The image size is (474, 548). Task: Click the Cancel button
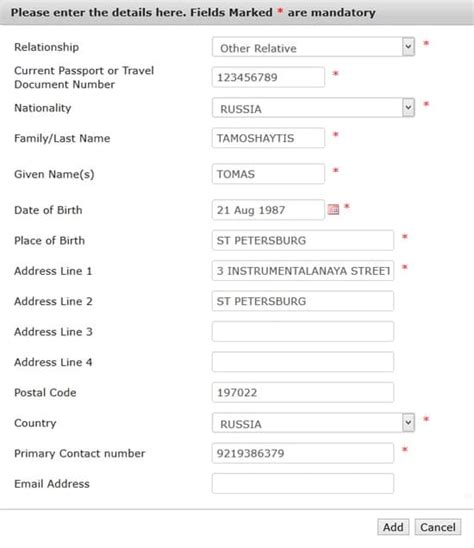[438, 527]
